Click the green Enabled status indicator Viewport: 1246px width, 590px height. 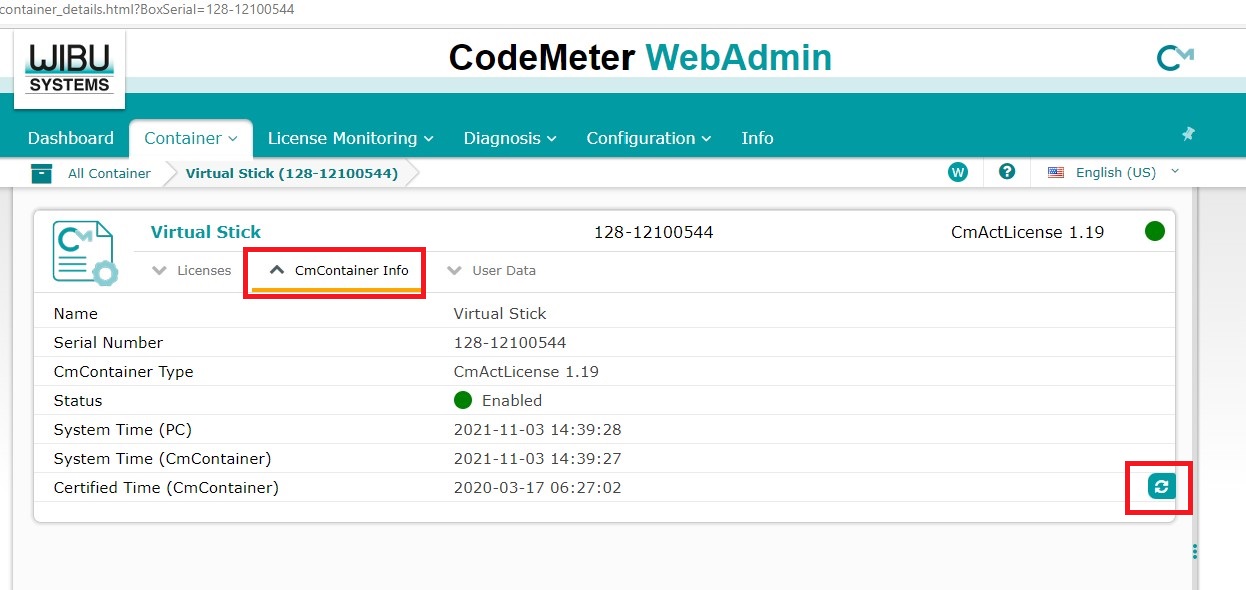pos(463,400)
